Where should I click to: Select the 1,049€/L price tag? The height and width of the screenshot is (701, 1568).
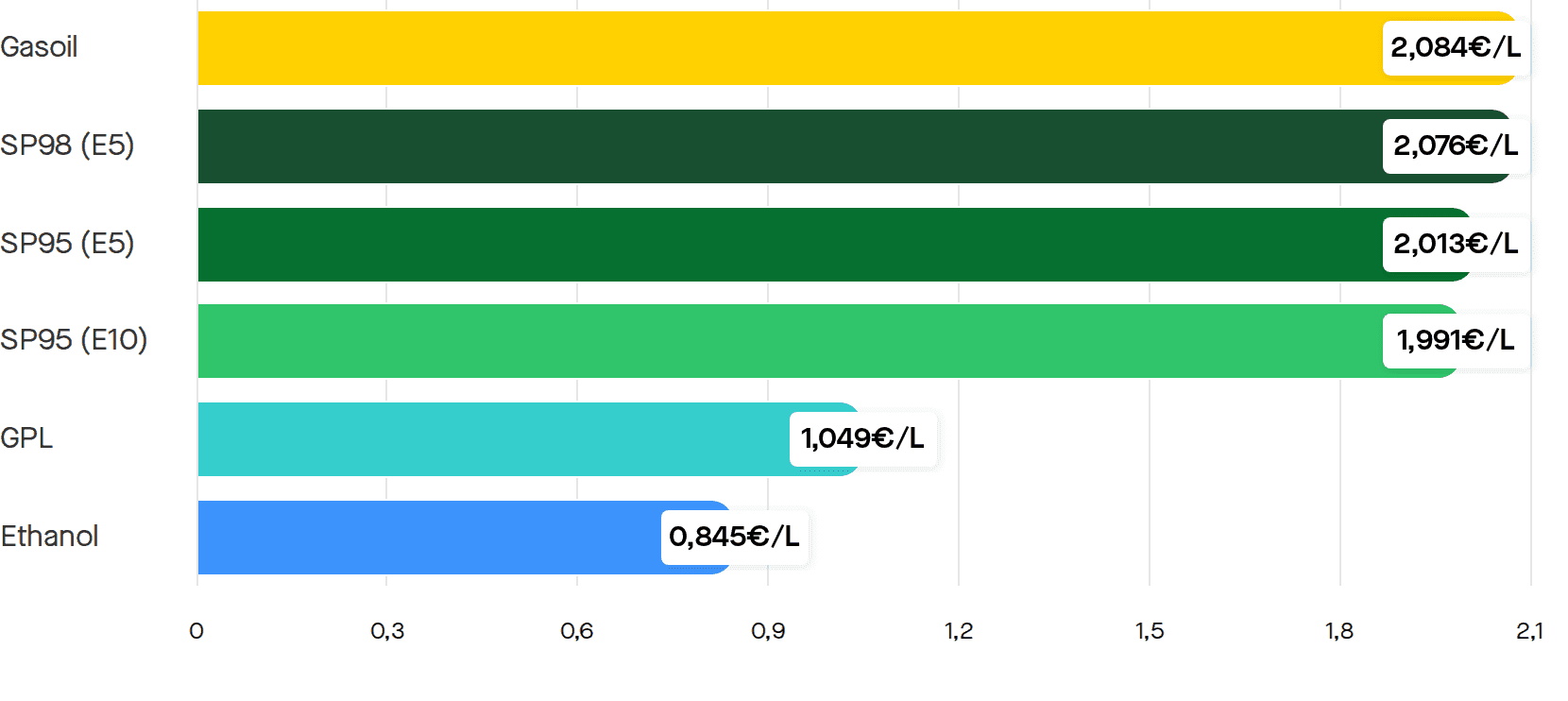pyautogui.click(x=863, y=438)
